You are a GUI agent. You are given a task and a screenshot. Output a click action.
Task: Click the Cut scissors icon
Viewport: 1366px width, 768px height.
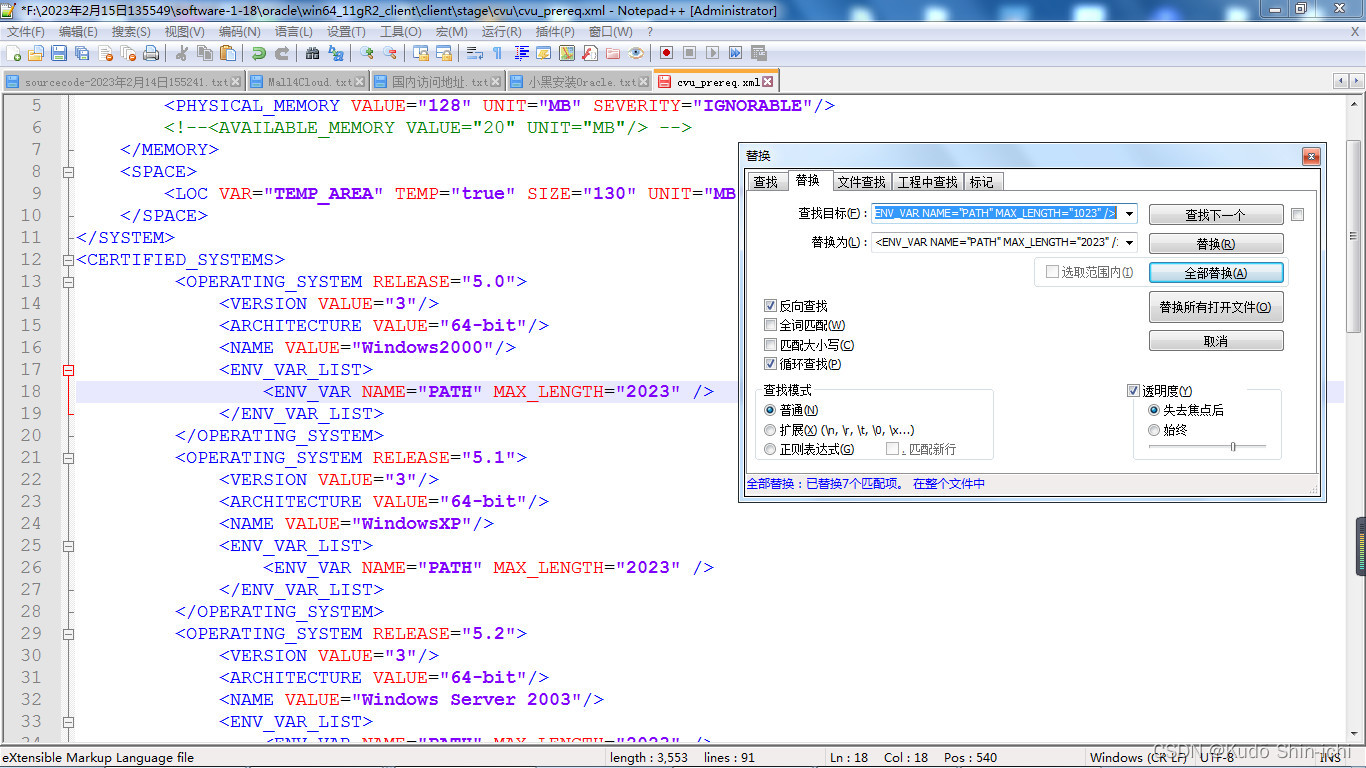(x=182, y=53)
